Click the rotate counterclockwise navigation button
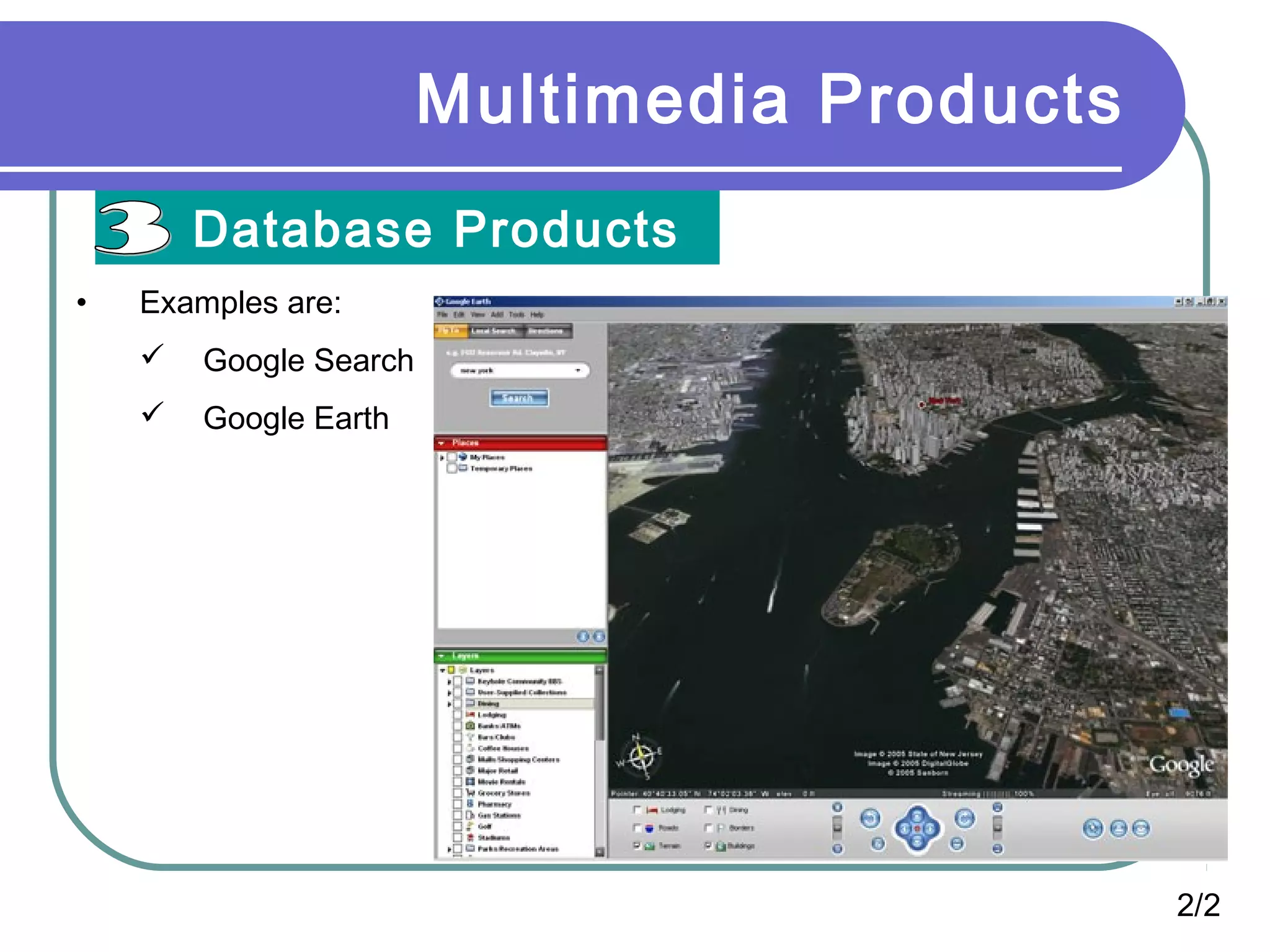The height and width of the screenshot is (952, 1270). point(870,819)
